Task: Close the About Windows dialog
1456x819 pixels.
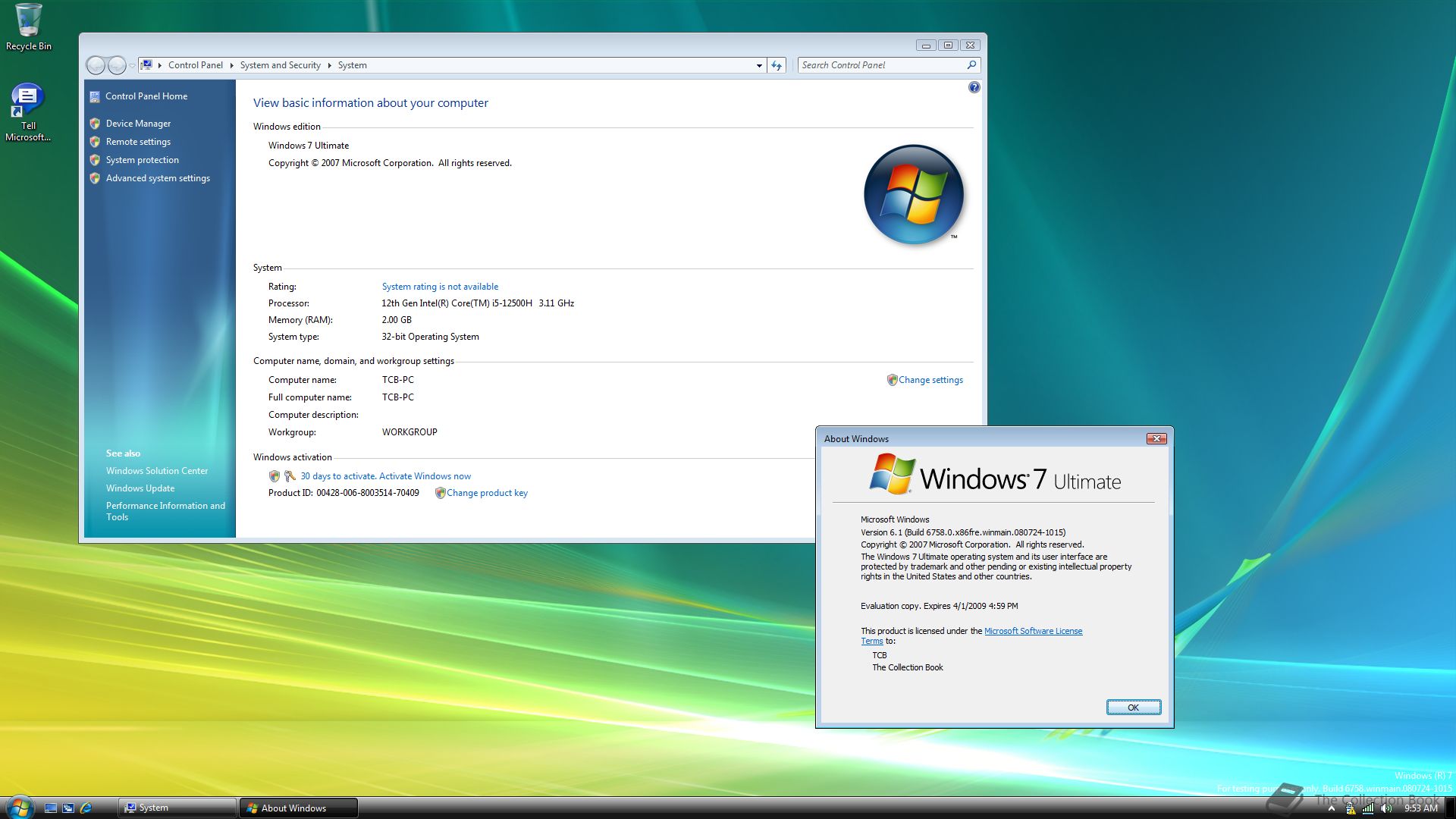Action: [x=1156, y=438]
